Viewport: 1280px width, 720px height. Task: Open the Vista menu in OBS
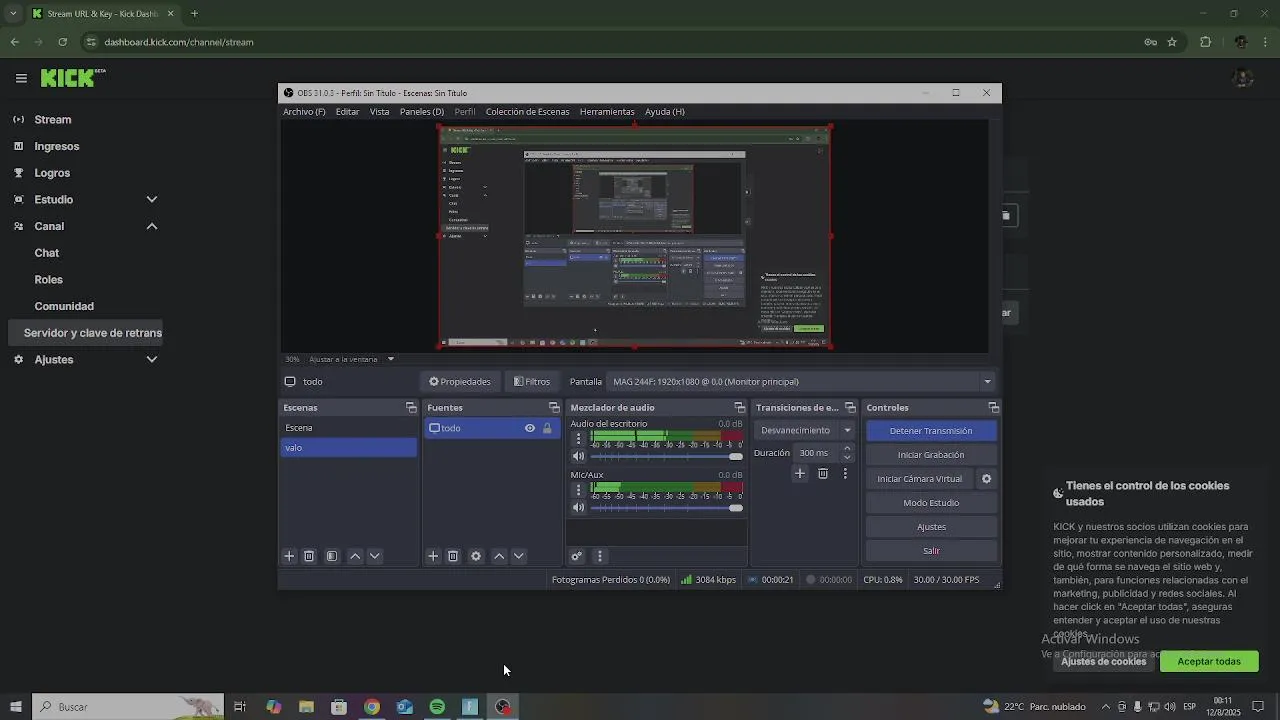[x=379, y=112]
